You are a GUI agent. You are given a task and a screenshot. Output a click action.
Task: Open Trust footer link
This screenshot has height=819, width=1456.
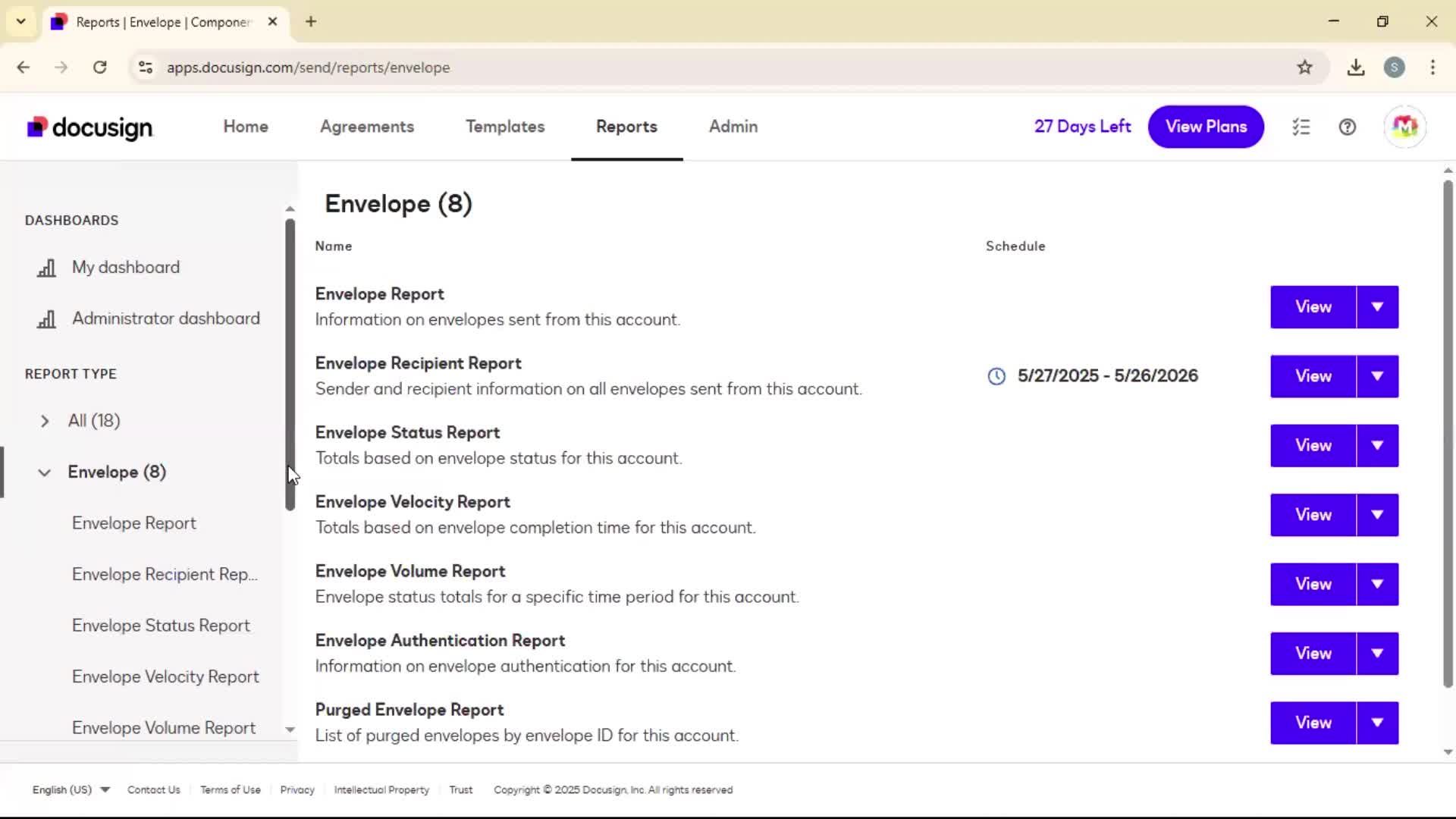(461, 789)
